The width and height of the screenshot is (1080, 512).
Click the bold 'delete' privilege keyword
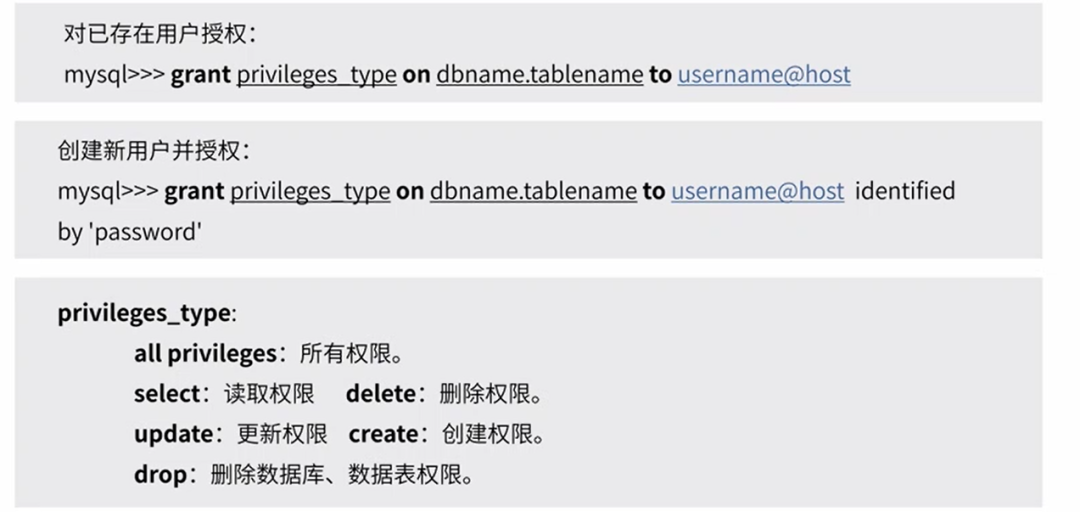pos(380,394)
